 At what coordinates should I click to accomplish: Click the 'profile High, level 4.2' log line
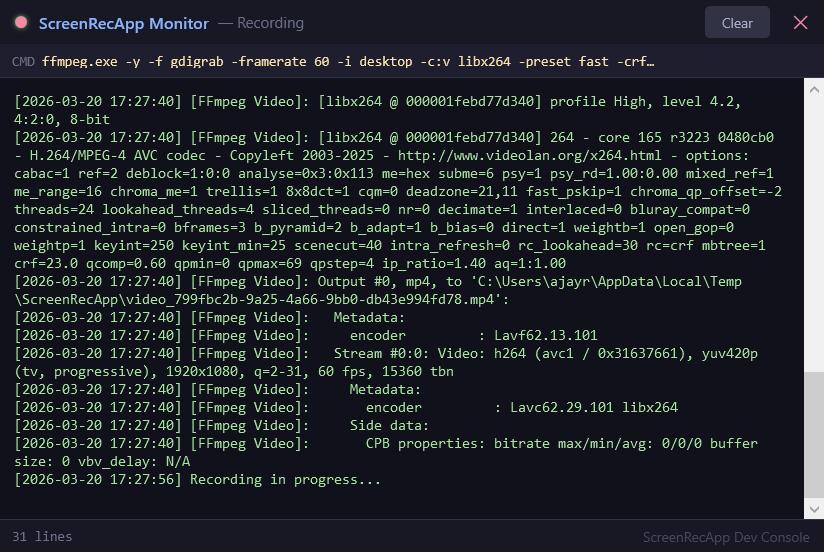pyautogui.click(x=377, y=101)
